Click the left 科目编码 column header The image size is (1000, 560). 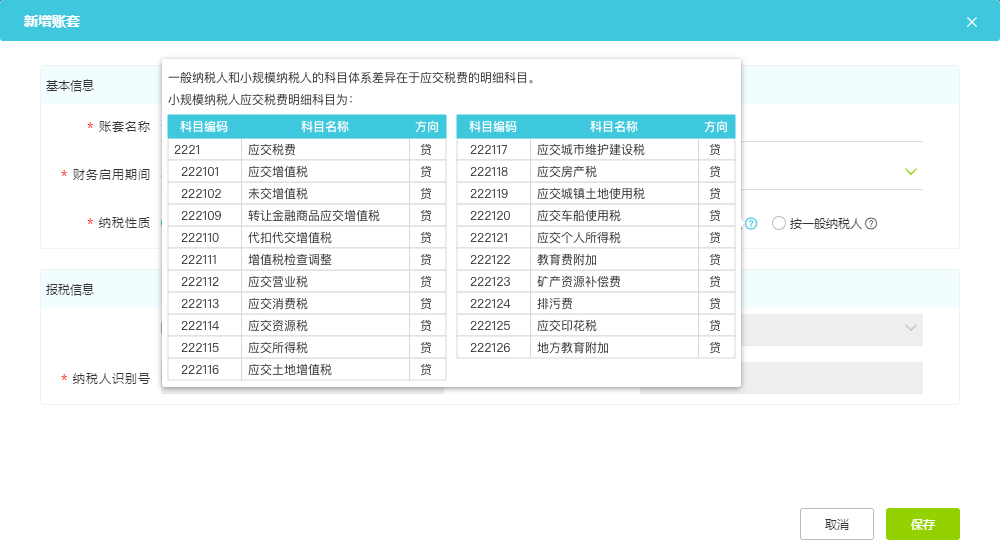204,127
